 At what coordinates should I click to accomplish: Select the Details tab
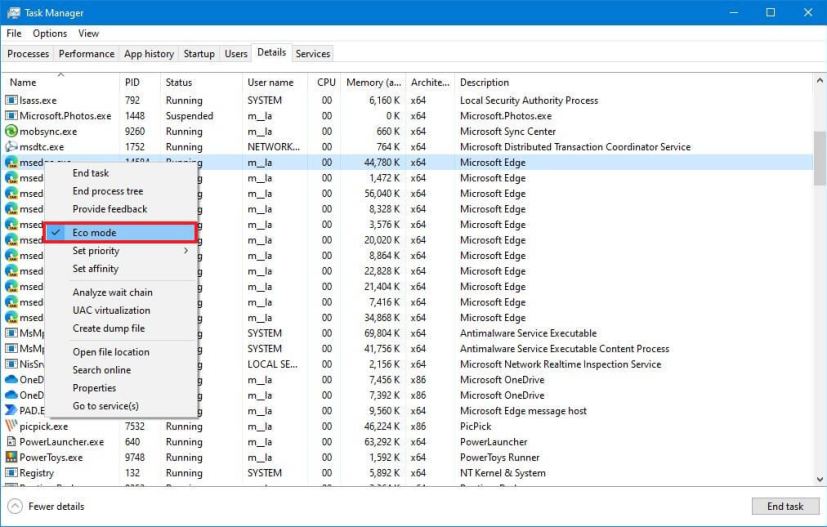coord(272,52)
